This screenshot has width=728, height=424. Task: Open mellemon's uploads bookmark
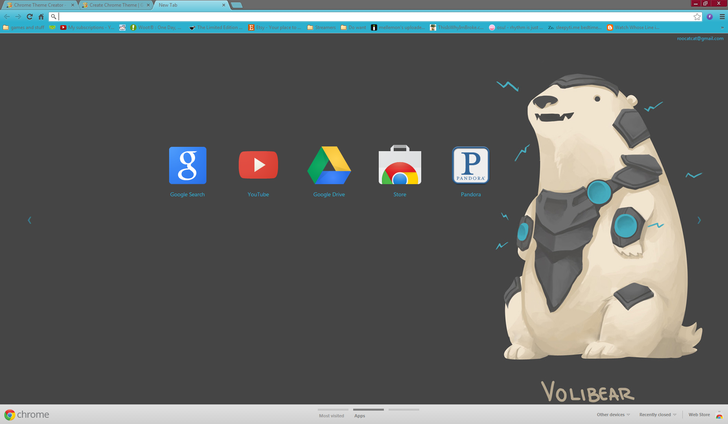(397, 27)
